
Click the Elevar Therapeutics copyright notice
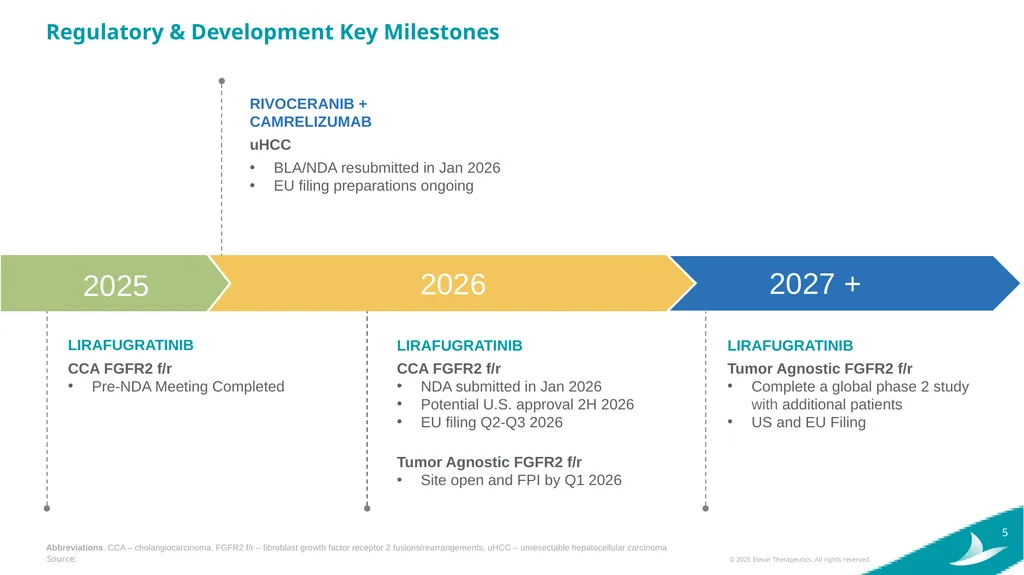click(800, 559)
